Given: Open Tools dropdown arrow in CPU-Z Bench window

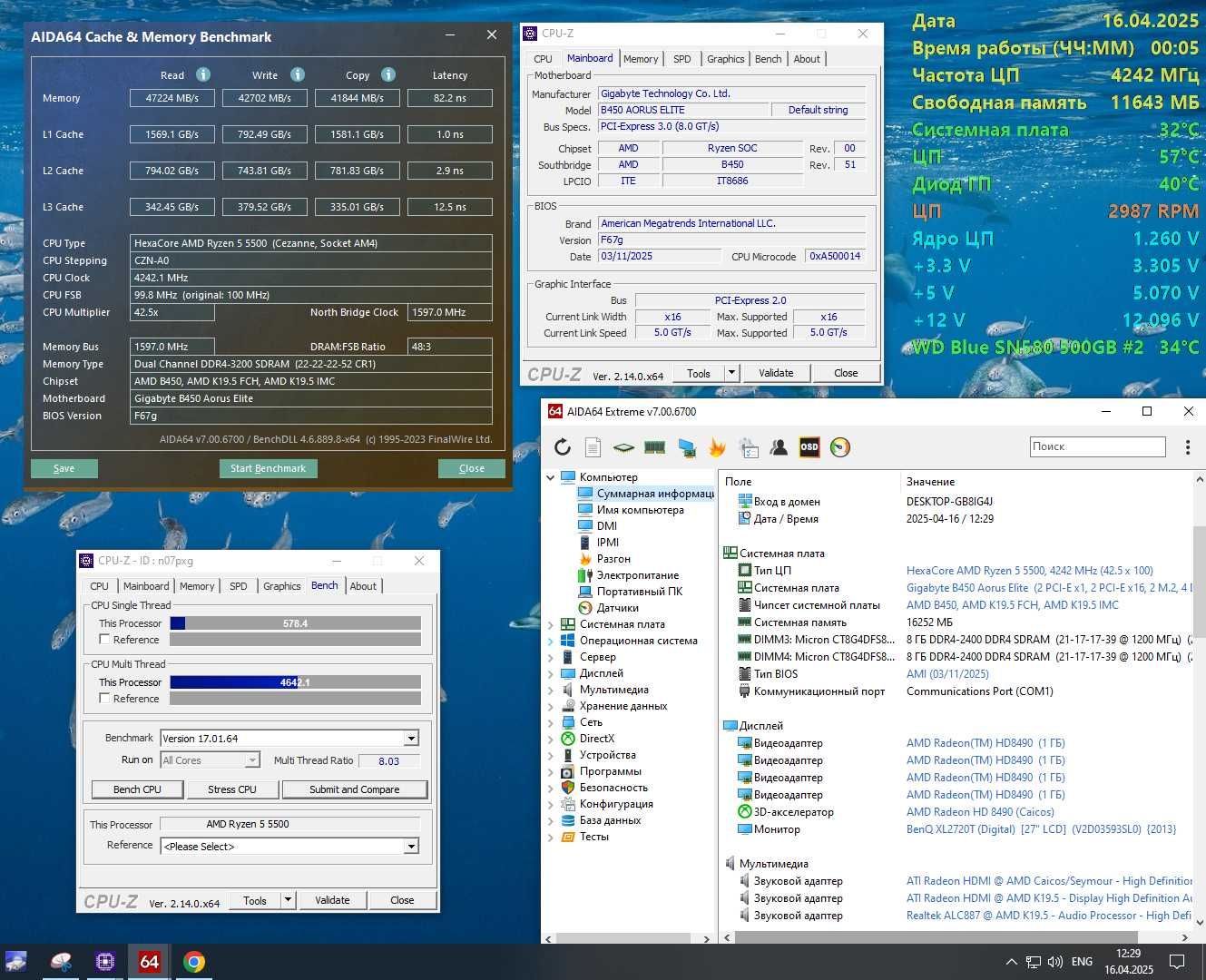Looking at the screenshot, I should coord(288,900).
